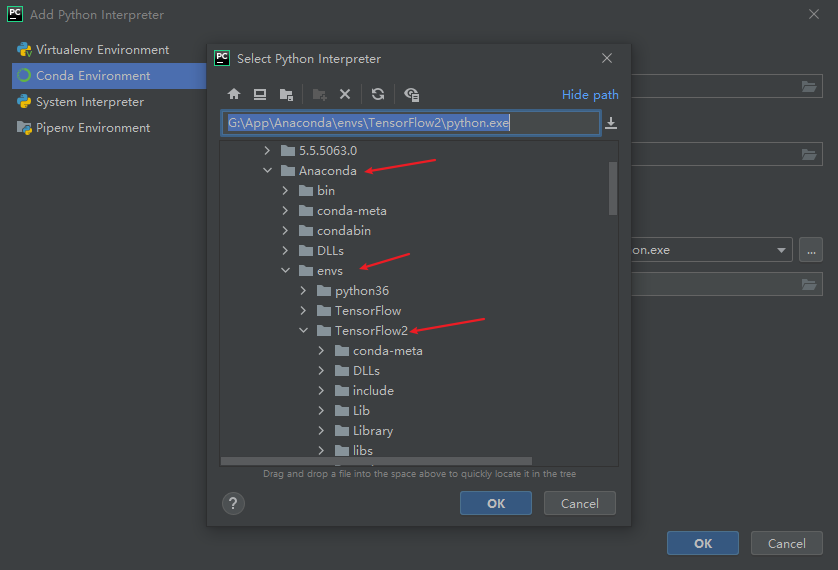The height and width of the screenshot is (570, 838).
Task: Click the delete (X) toolbar icon
Action: (345, 94)
